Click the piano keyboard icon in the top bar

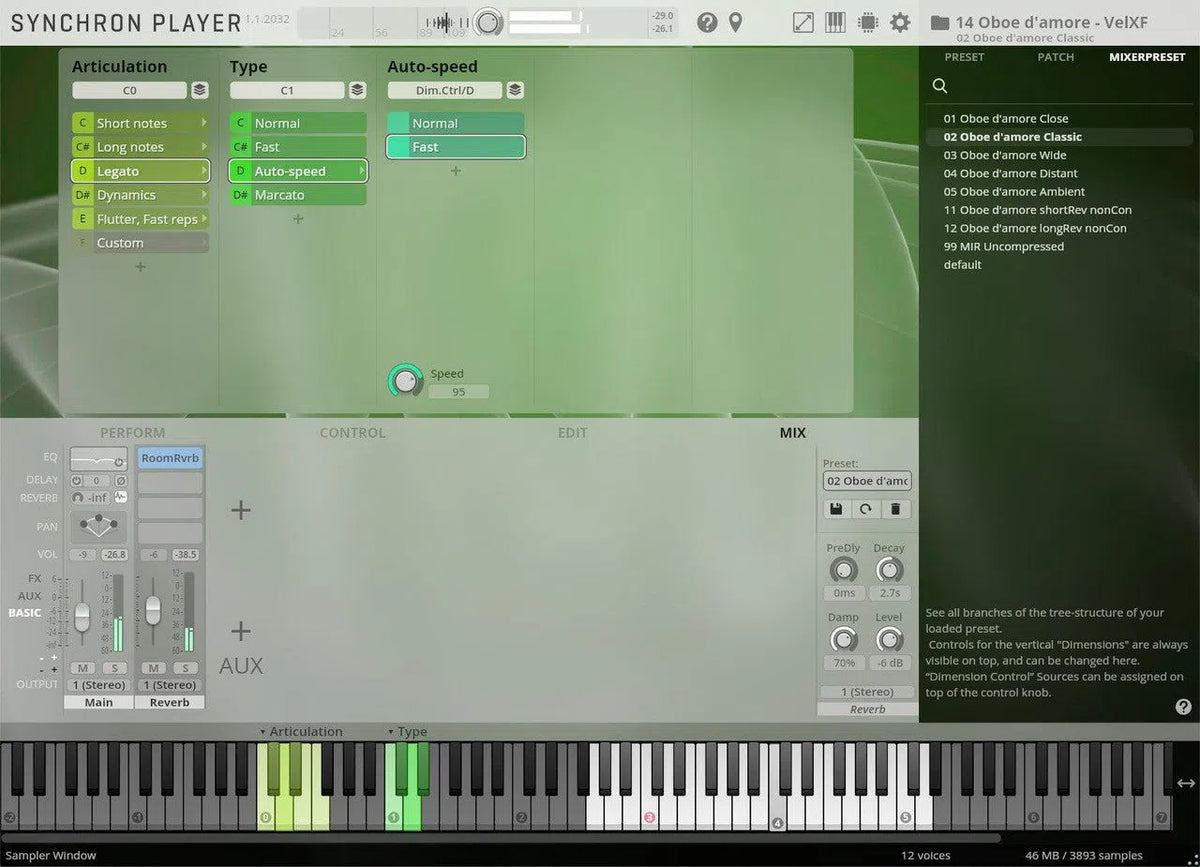coord(835,22)
